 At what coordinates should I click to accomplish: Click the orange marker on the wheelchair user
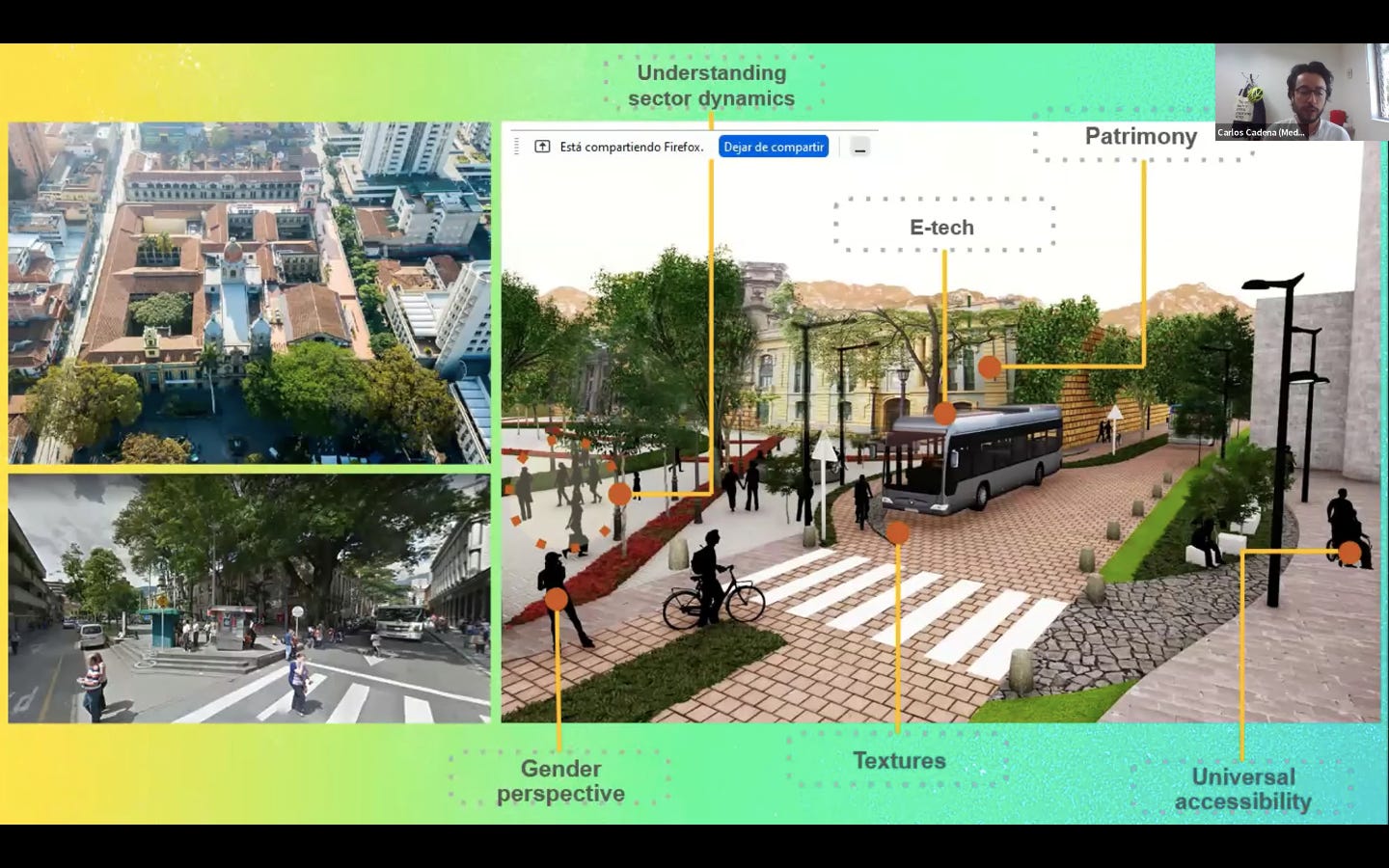1349,553
